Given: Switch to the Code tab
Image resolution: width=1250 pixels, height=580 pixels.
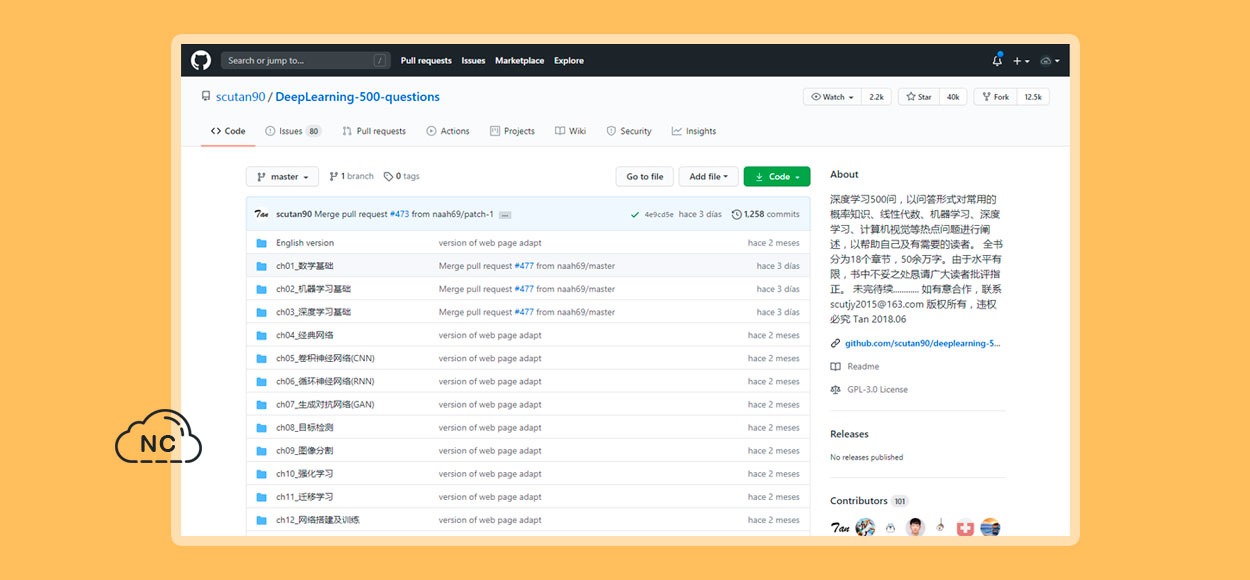Looking at the screenshot, I should [x=228, y=131].
